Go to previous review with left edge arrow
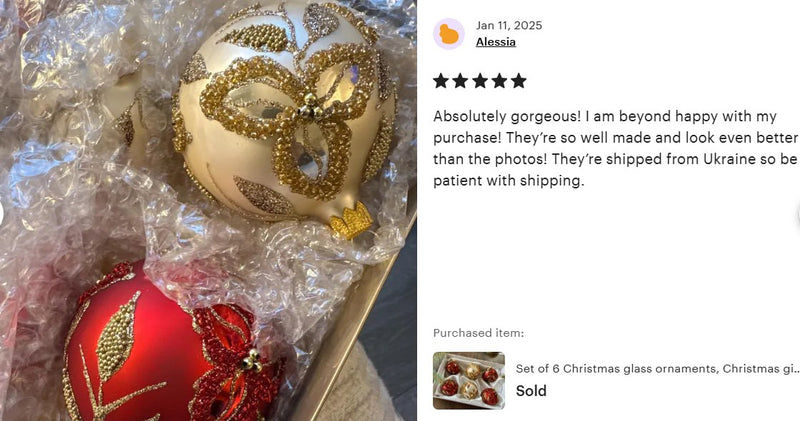Screen dimensions: 800x421 pos(2,213)
